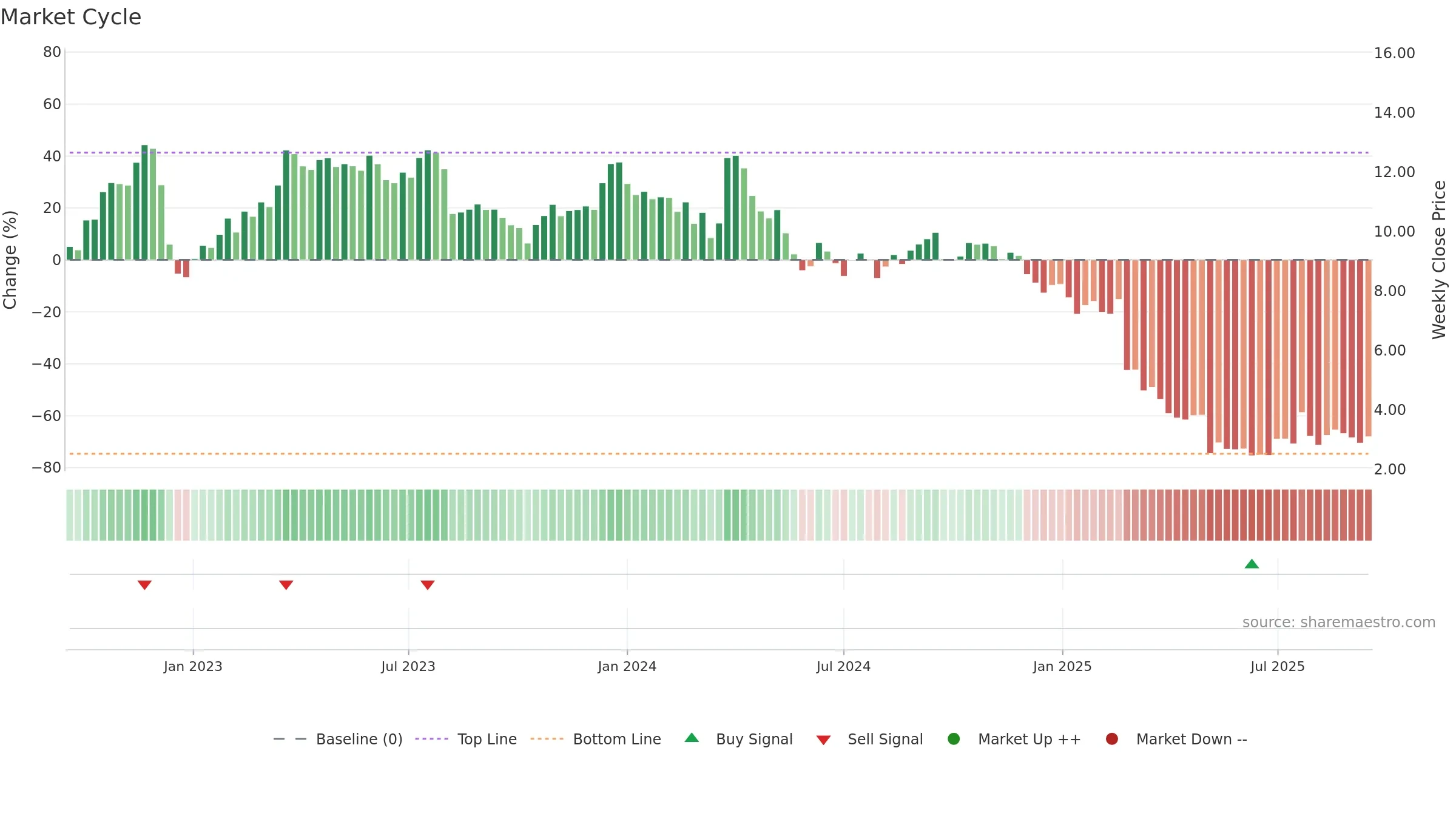Toggle the Bottom Line legend entry
This screenshot has height=819, width=1456.
596,739
